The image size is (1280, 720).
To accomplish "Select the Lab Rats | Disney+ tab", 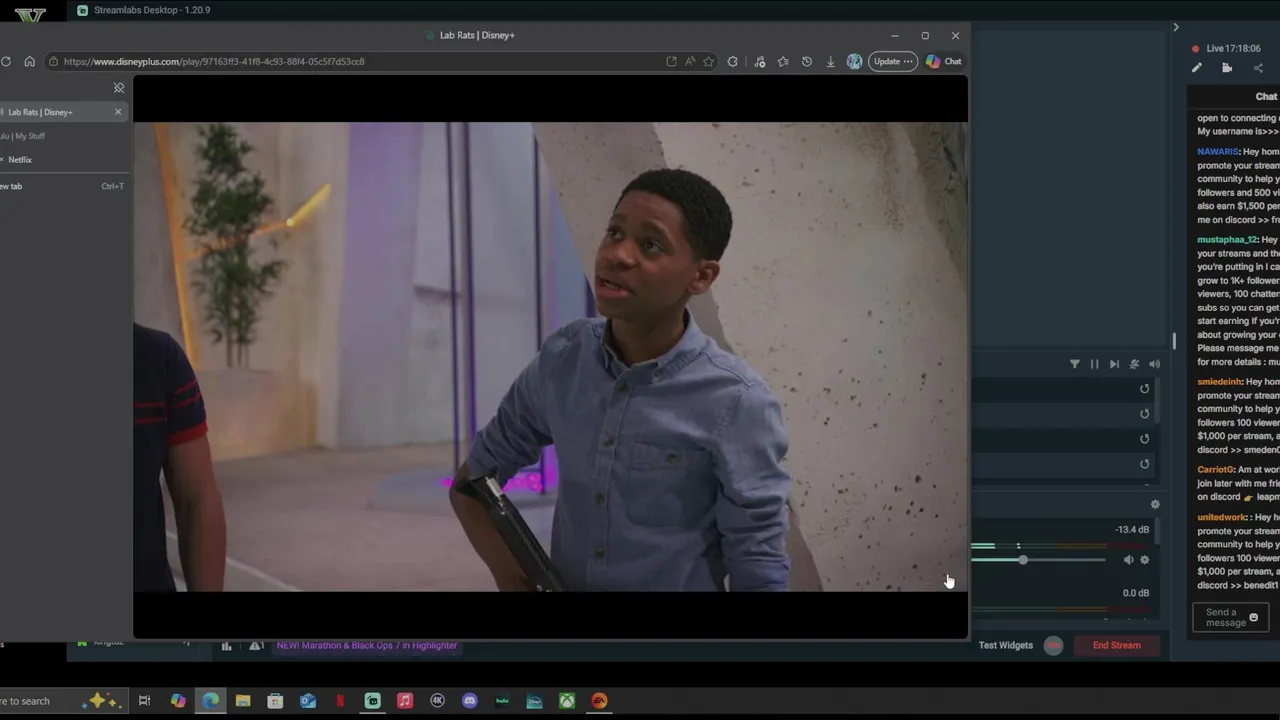I will (62, 112).
